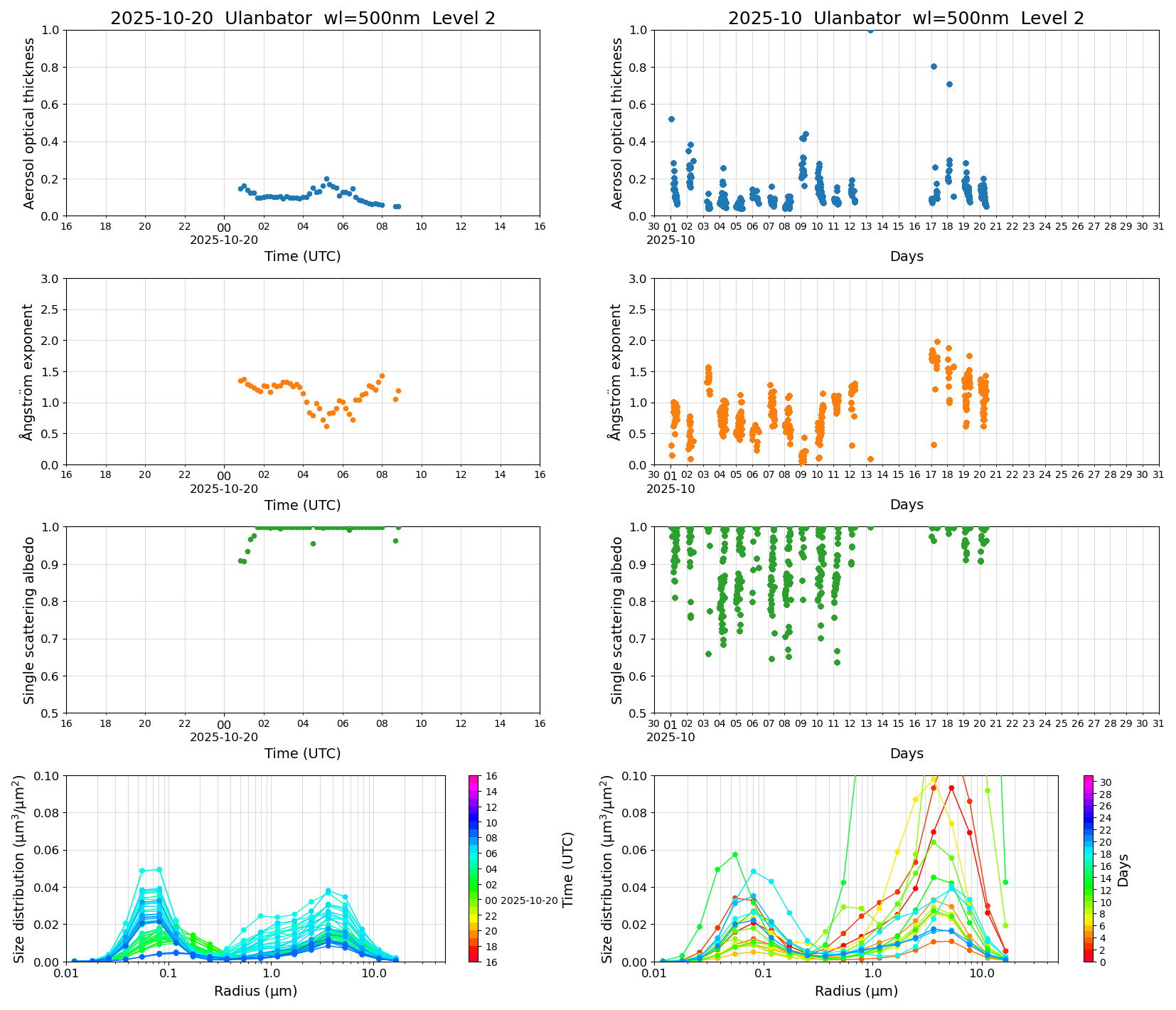Click the "2025-10-20" date label under daily AOT plot
The image size is (1176, 1010).
pyautogui.click(x=224, y=240)
